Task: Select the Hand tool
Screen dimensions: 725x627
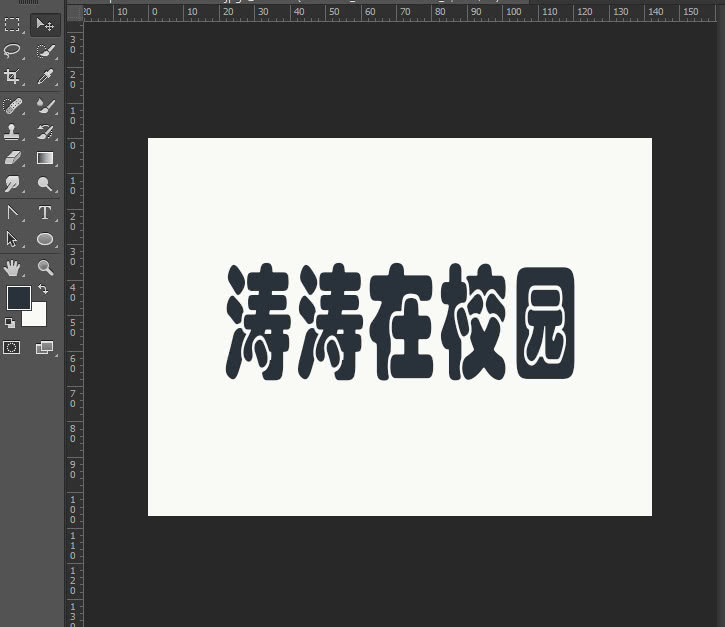Action: click(12, 268)
